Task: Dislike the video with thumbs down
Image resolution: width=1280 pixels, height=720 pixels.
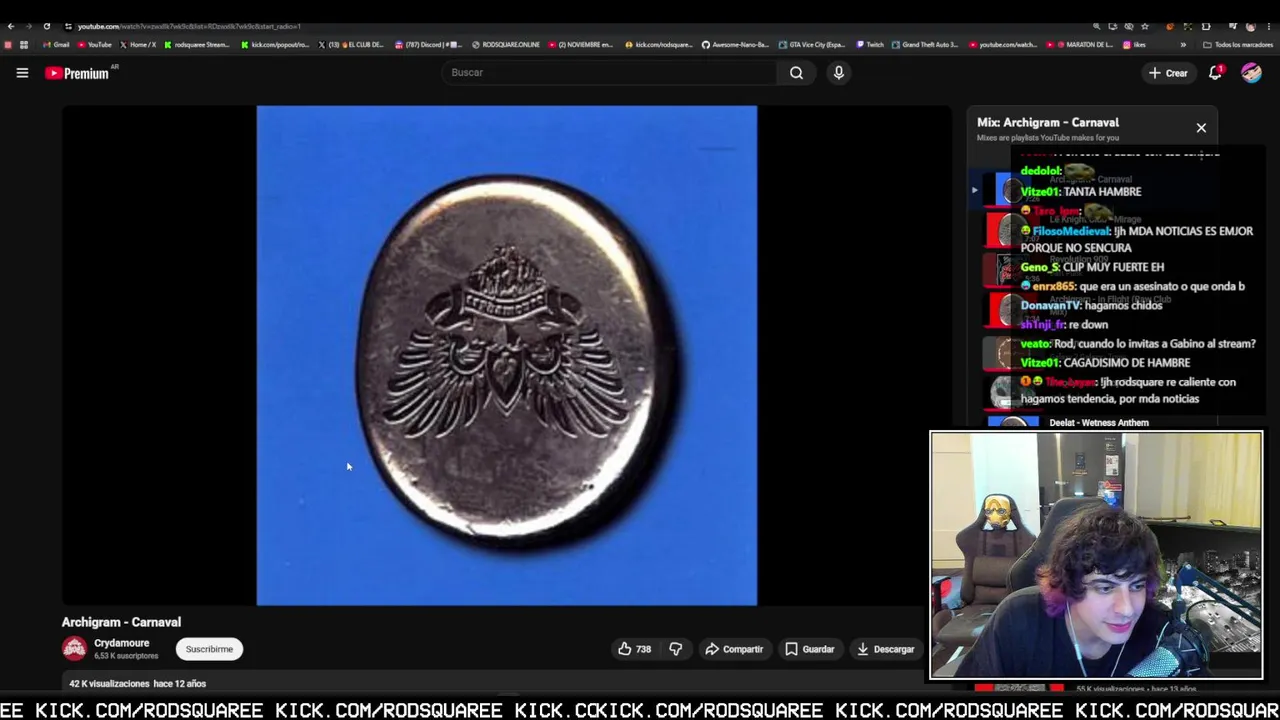Action: pyautogui.click(x=676, y=649)
